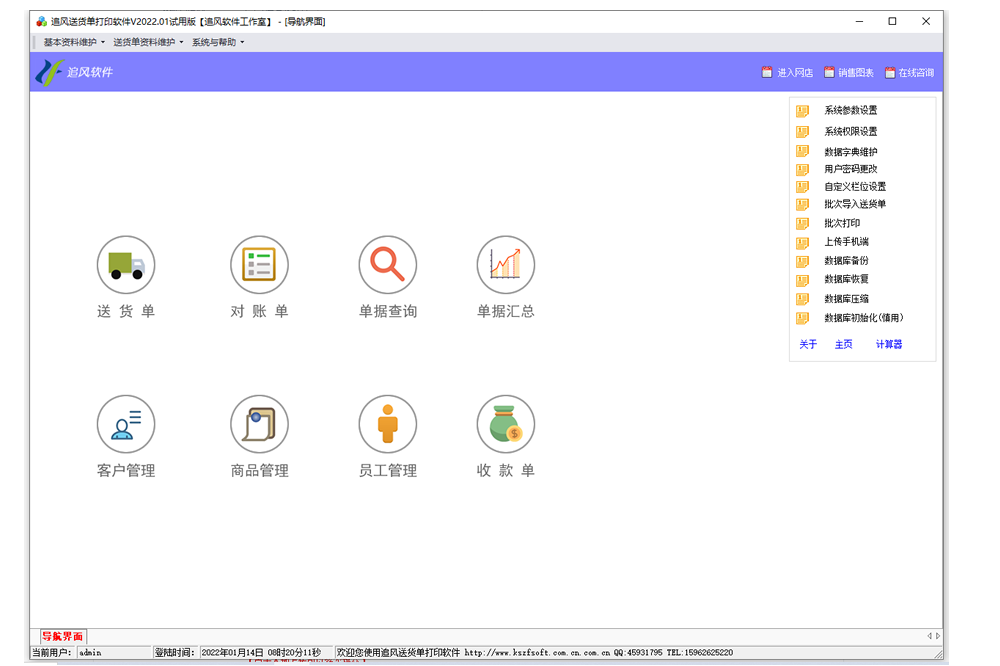Click the right tab scroll arrow
Image resolution: width=1000 pixels, height=666 pixels.
937,636
